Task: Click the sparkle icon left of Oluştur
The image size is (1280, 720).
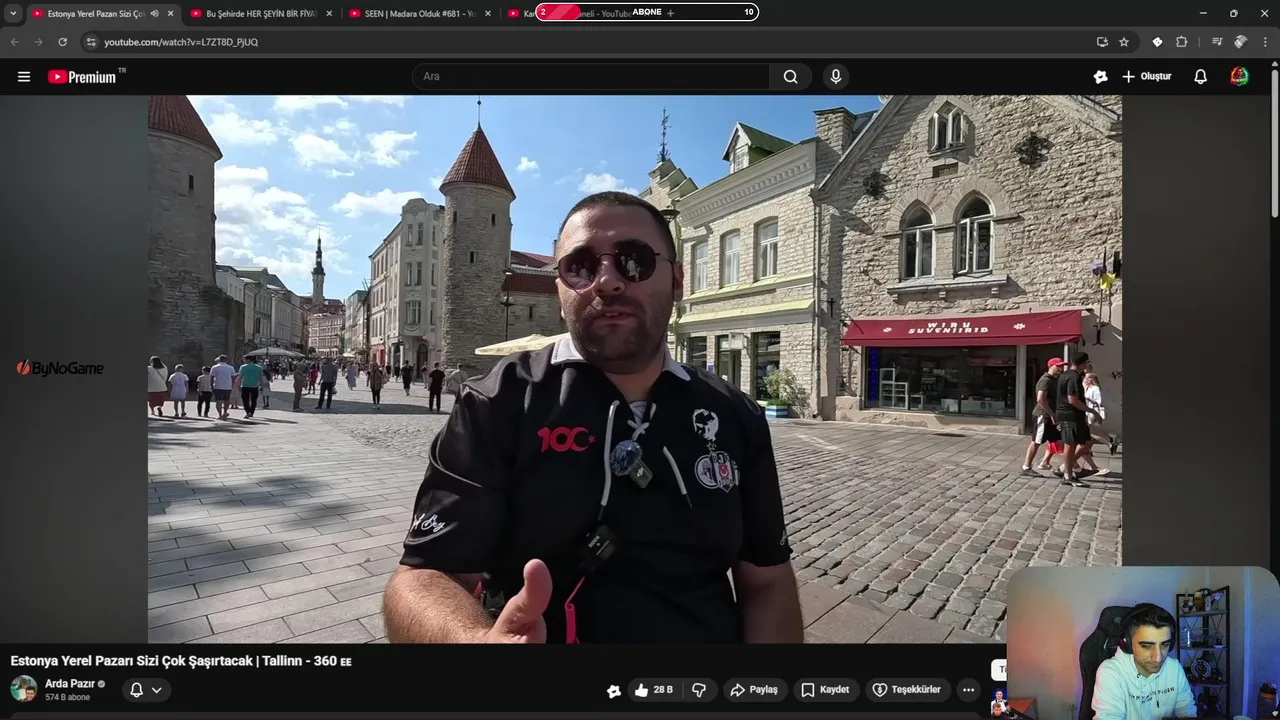Action: 1100,77
